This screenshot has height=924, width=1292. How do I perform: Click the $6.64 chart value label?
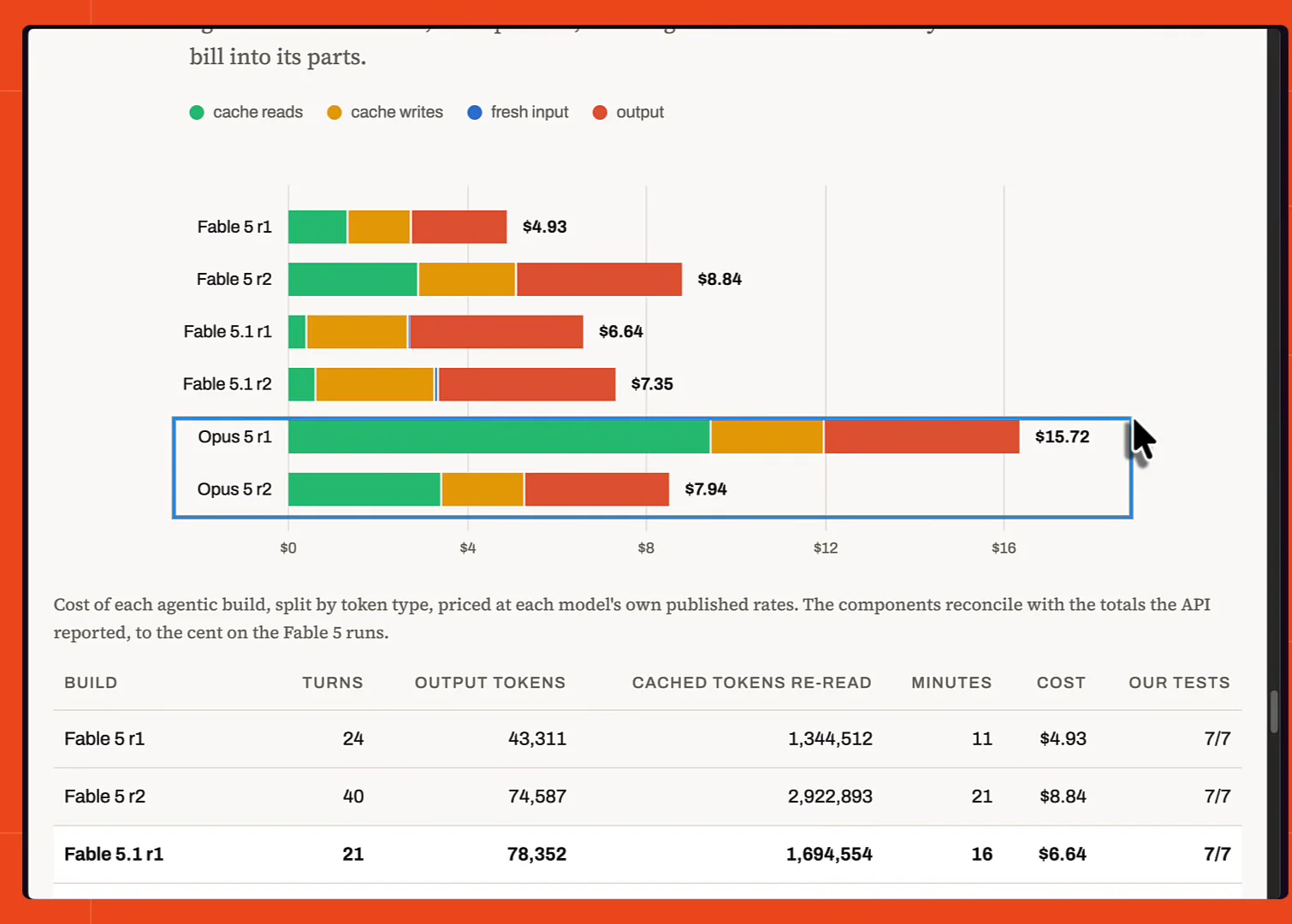pos(621,332)
